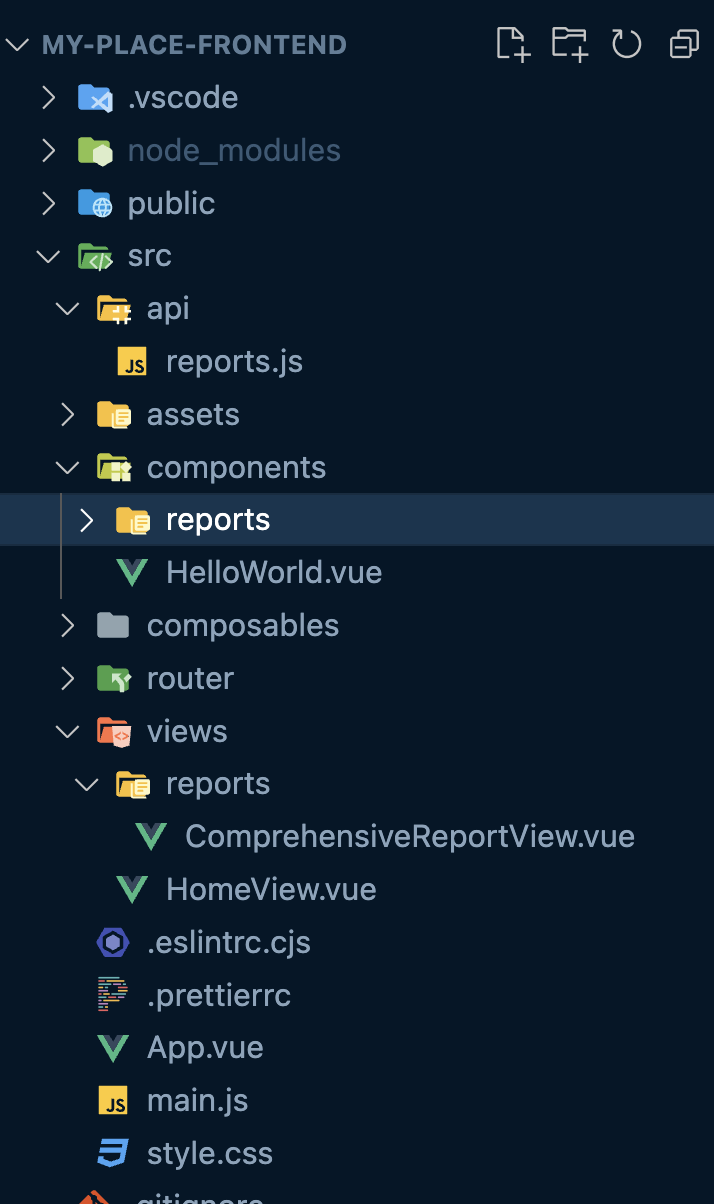The width and height of the screenshot is (714, 1204).
Task: Open App.vue from the file tree
Action: (x=204, y=1047)
